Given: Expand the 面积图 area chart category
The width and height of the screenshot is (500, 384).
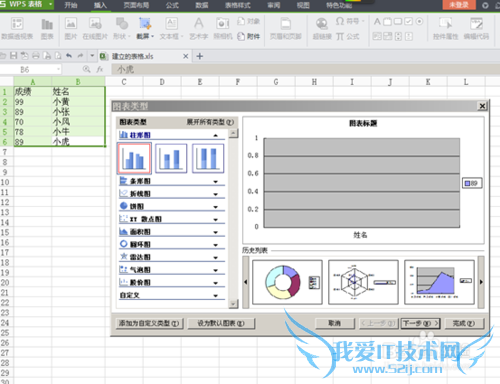Looking at the screenshot, I should pos(216,232).
